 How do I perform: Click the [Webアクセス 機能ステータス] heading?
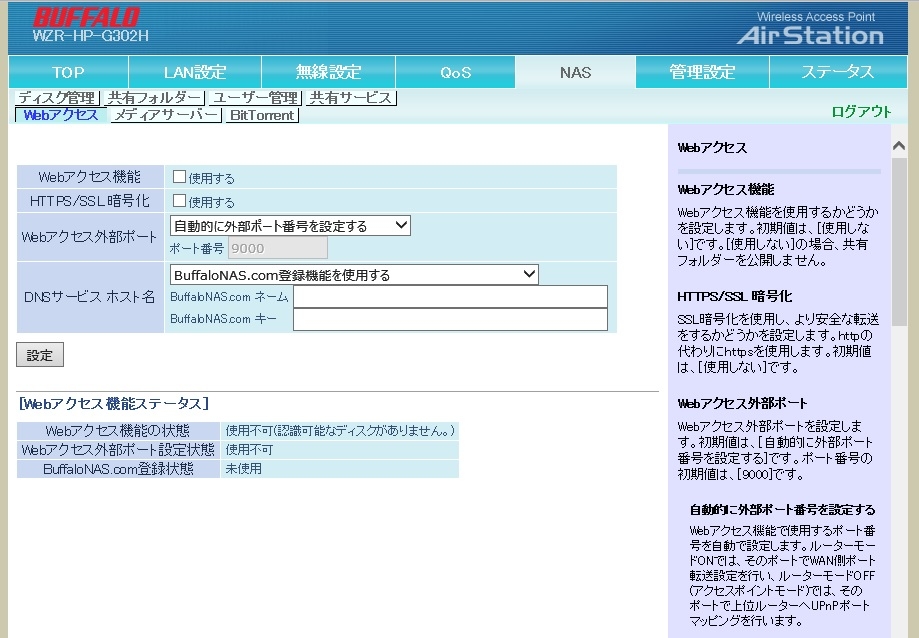[x=114, y=404]
